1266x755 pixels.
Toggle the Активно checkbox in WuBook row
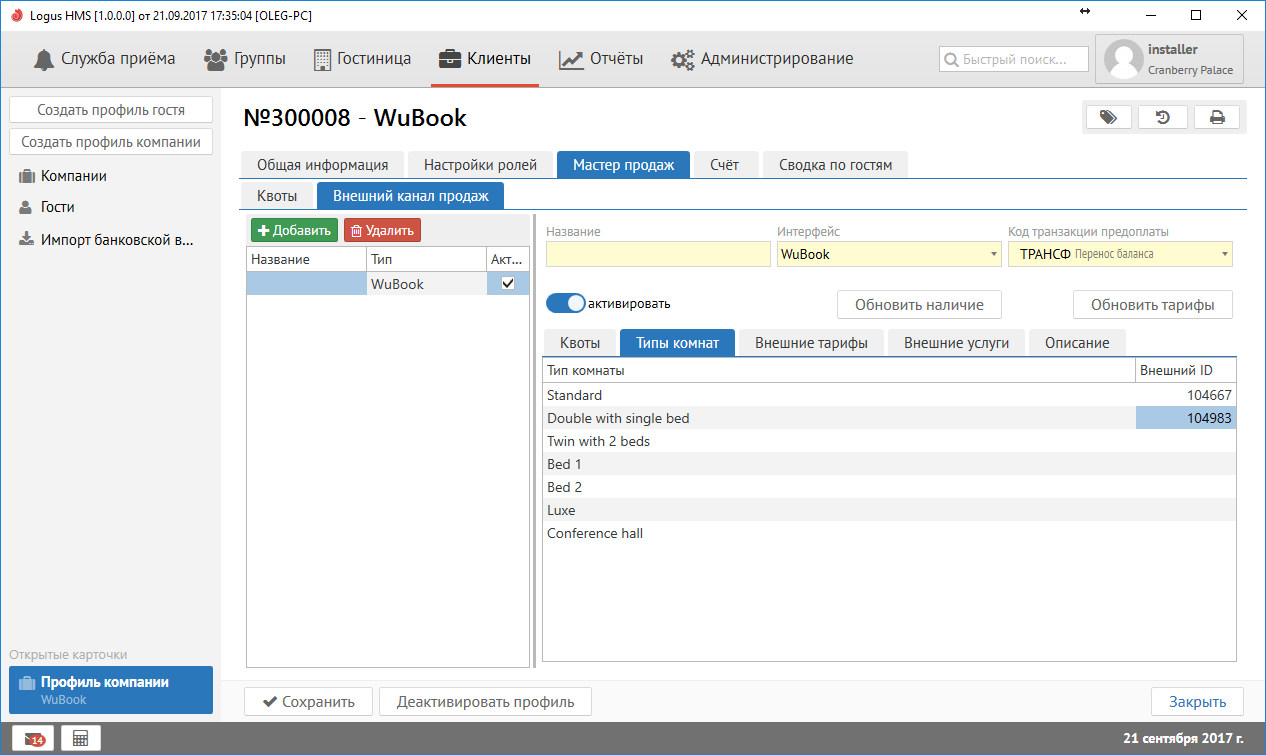(508, 284)
